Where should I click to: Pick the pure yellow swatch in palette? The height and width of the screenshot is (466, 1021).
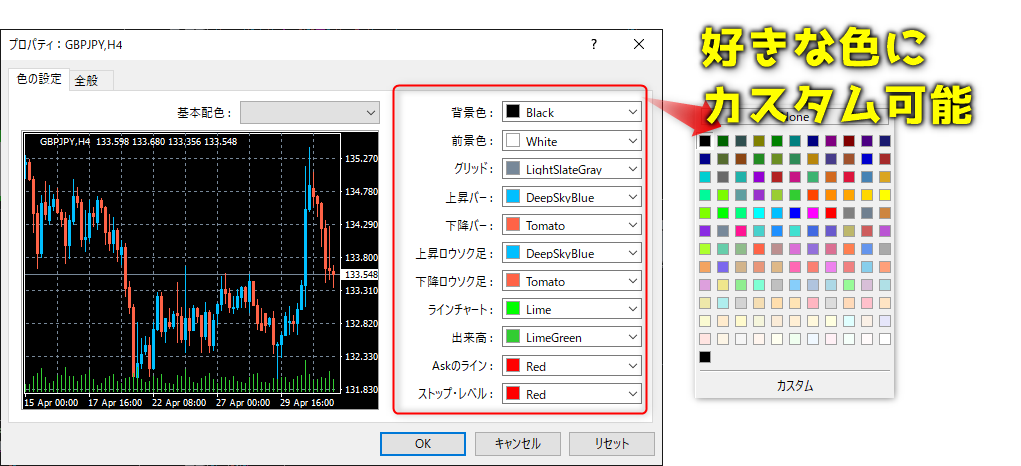tap(884, 195)
